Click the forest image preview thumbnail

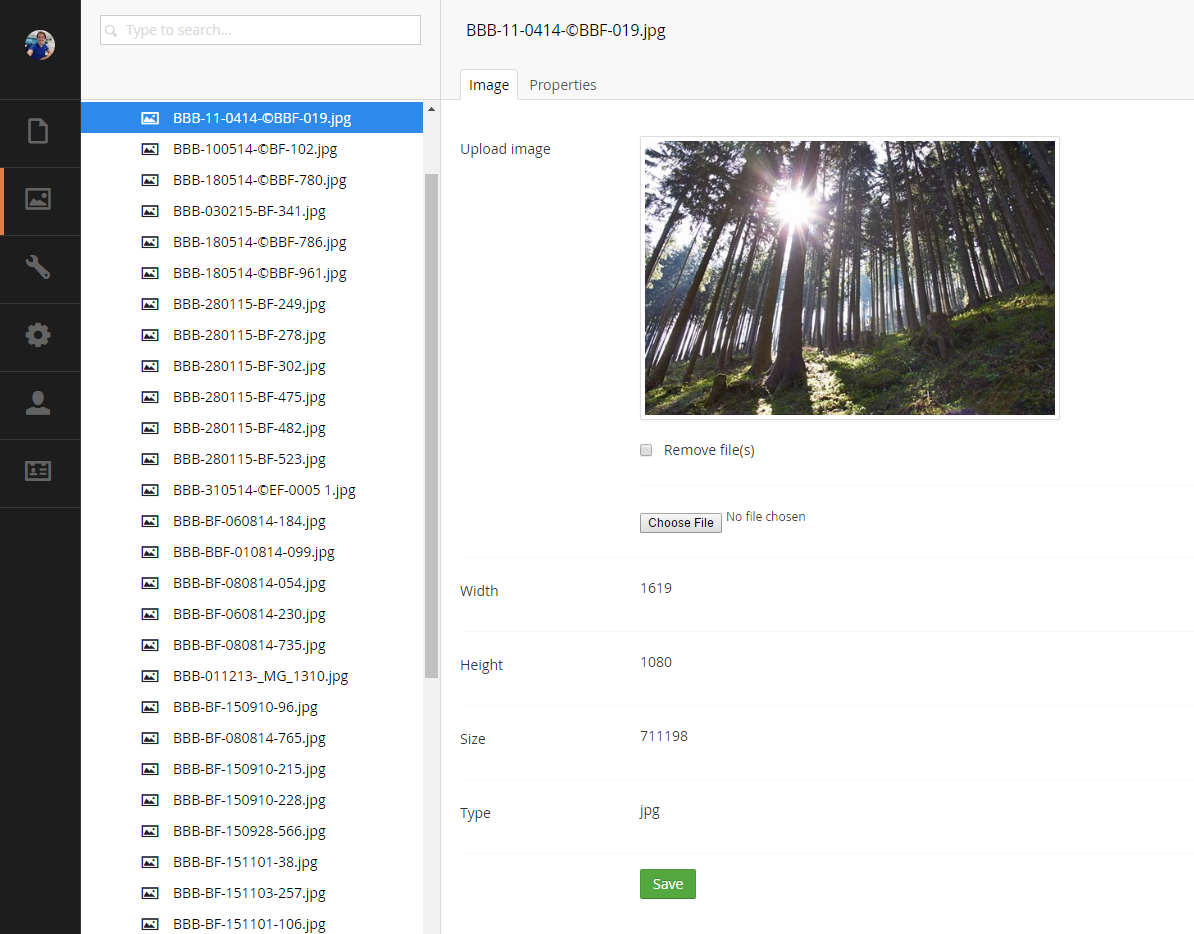tap(849, 277)
